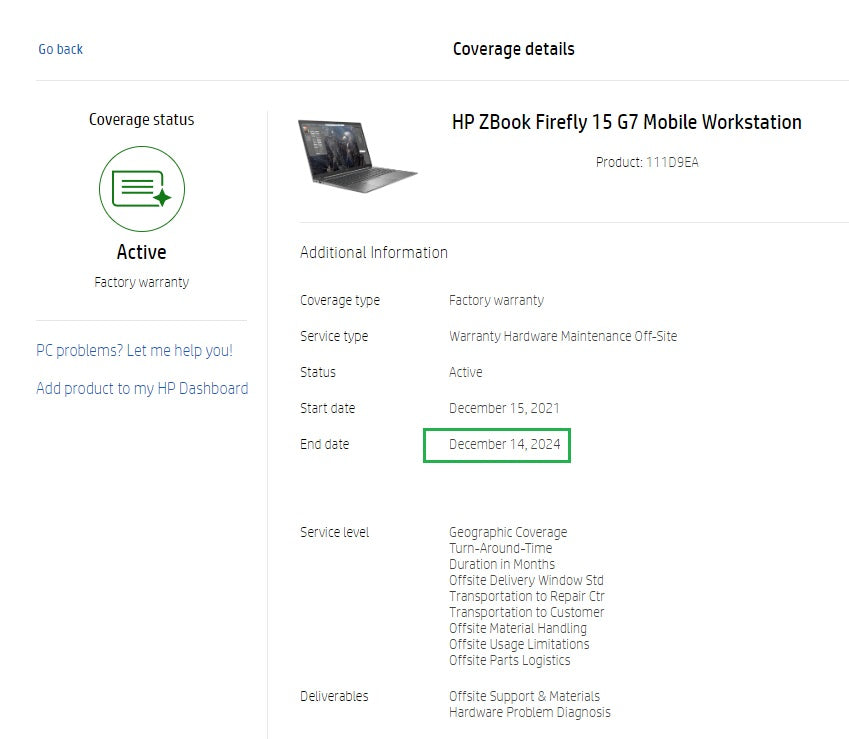Select 'Offsite Parts Logistics' entry
The width and height of the screenshot is (849, 739).
510,660
